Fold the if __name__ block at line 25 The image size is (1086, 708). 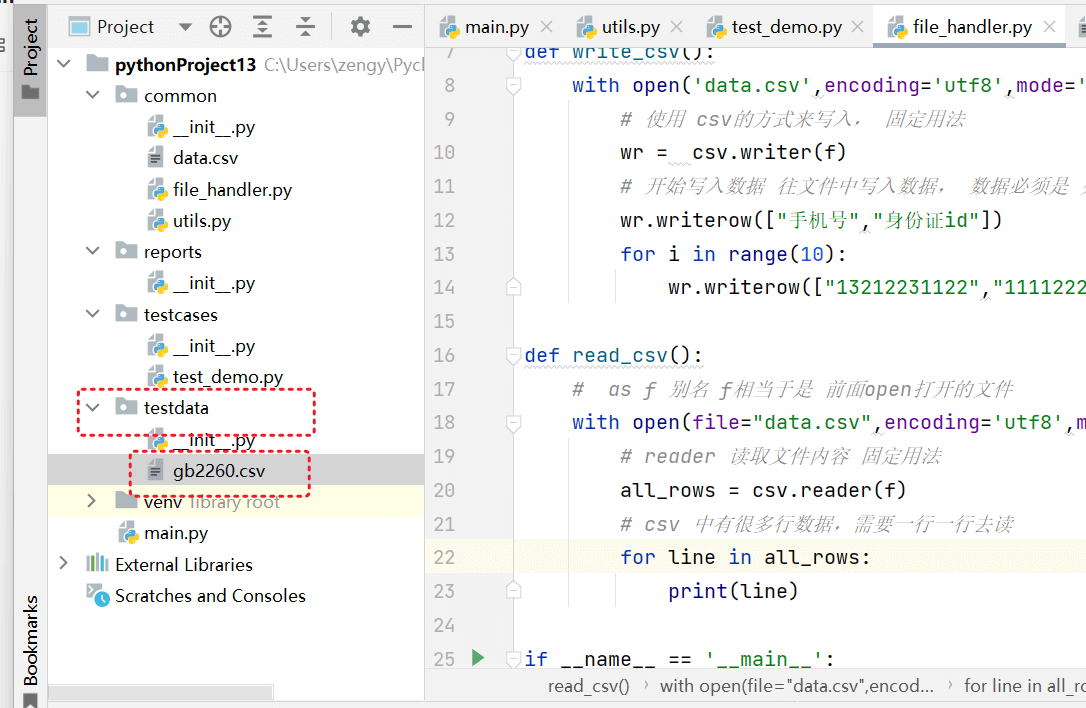[x=513, y=659]
